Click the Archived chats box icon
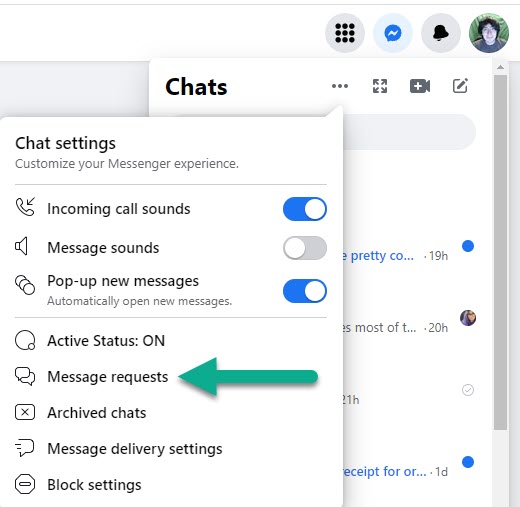The height and width of the screenshot is (507, 520). (x=25, y=412)
